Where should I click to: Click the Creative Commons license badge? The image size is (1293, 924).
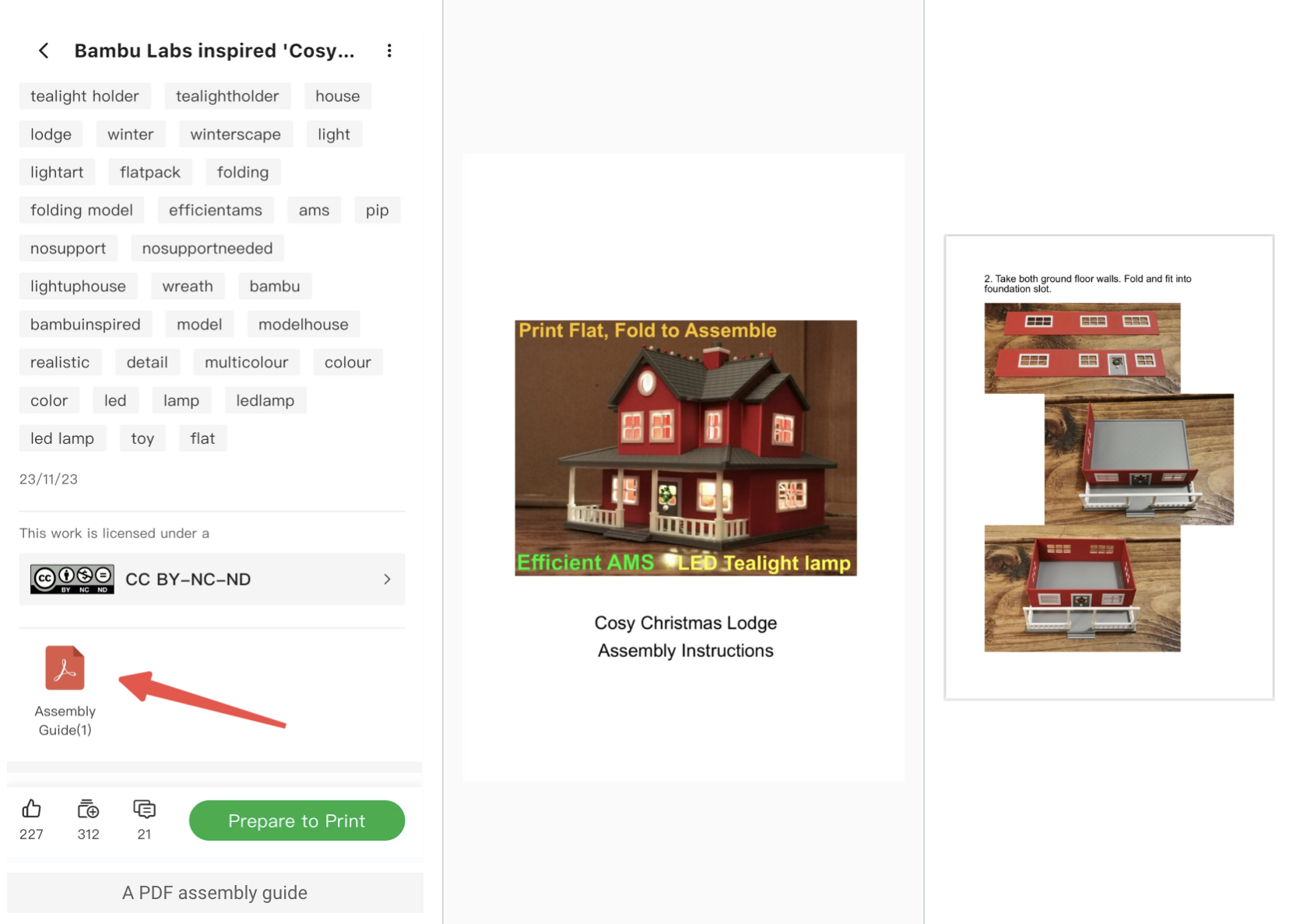(x=72, y=579)
